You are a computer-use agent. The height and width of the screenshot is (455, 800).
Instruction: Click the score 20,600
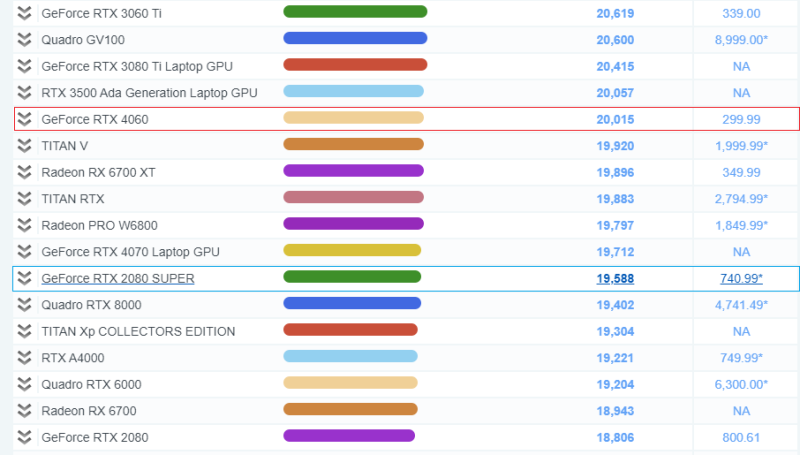(x=615, y=40)
